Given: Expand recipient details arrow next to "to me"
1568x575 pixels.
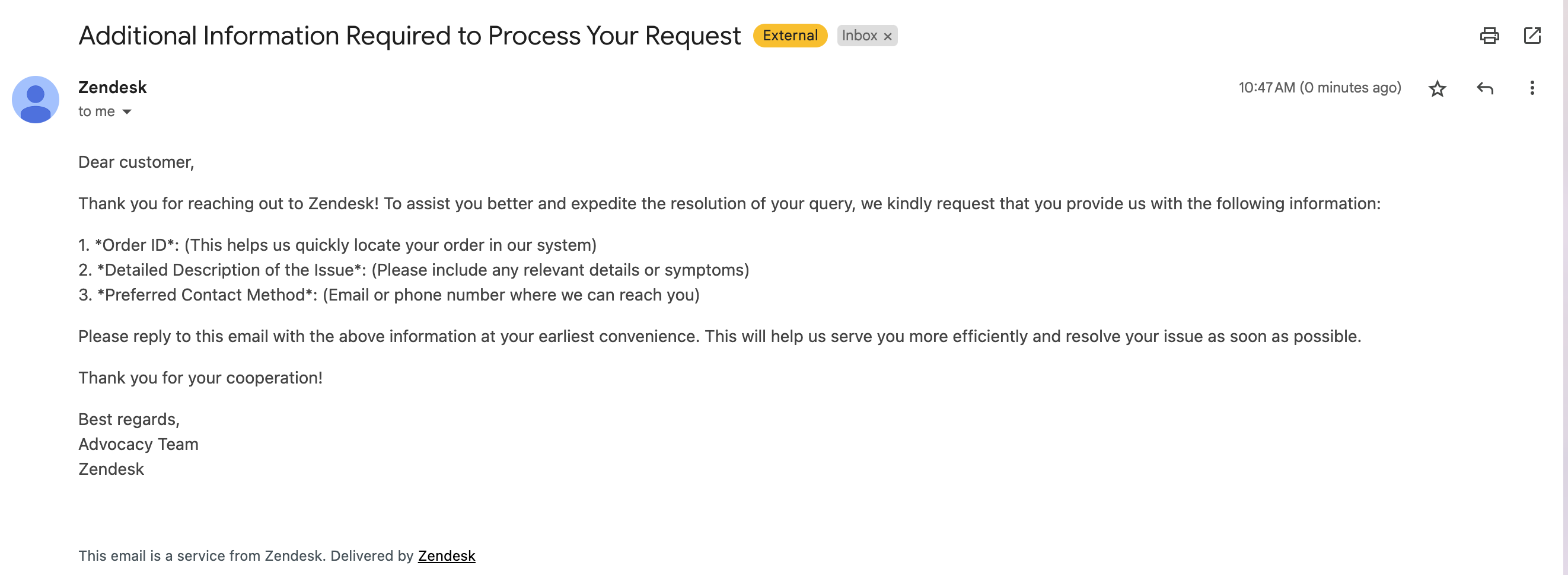Looking at the screenshot, I should tap(126, 112).
